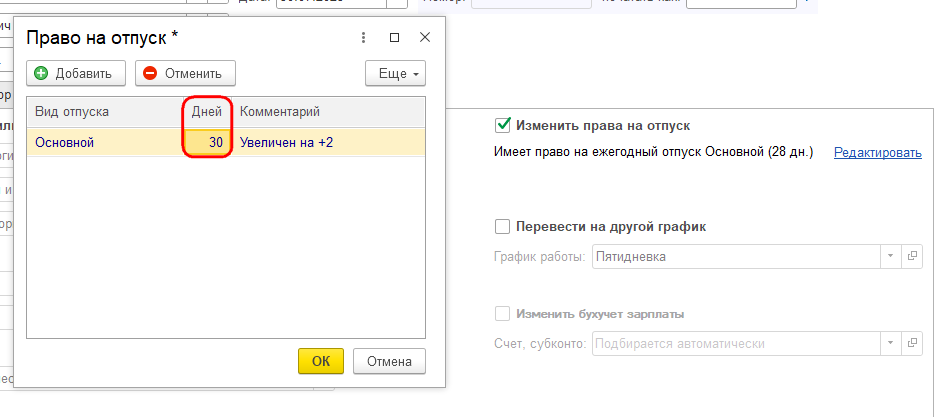The image size is (940, 417).
Task: Enable the Перевести на другой график checkbox
Action: pyautogui.click(x=502, y=227)
